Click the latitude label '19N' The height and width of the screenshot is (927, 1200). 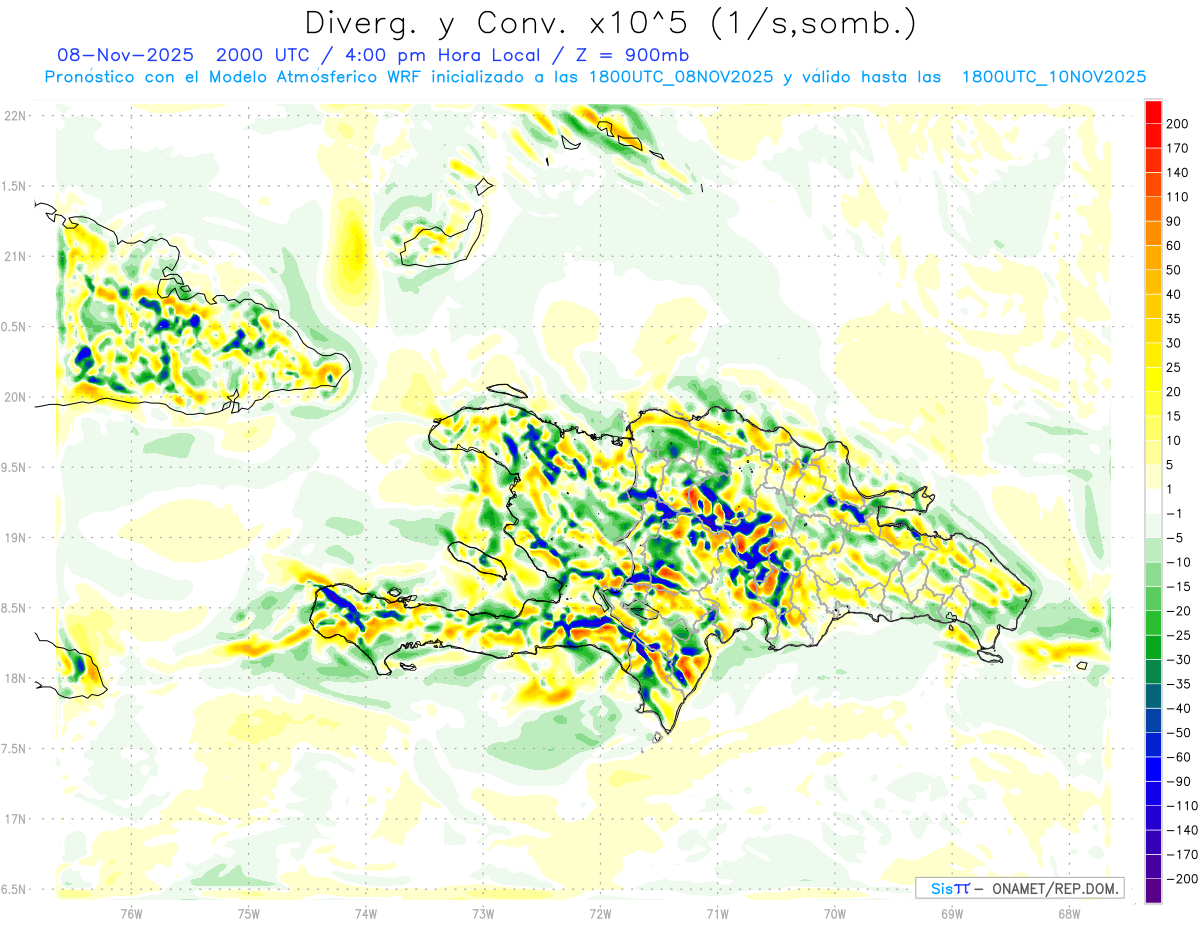[x=15, y=538]
